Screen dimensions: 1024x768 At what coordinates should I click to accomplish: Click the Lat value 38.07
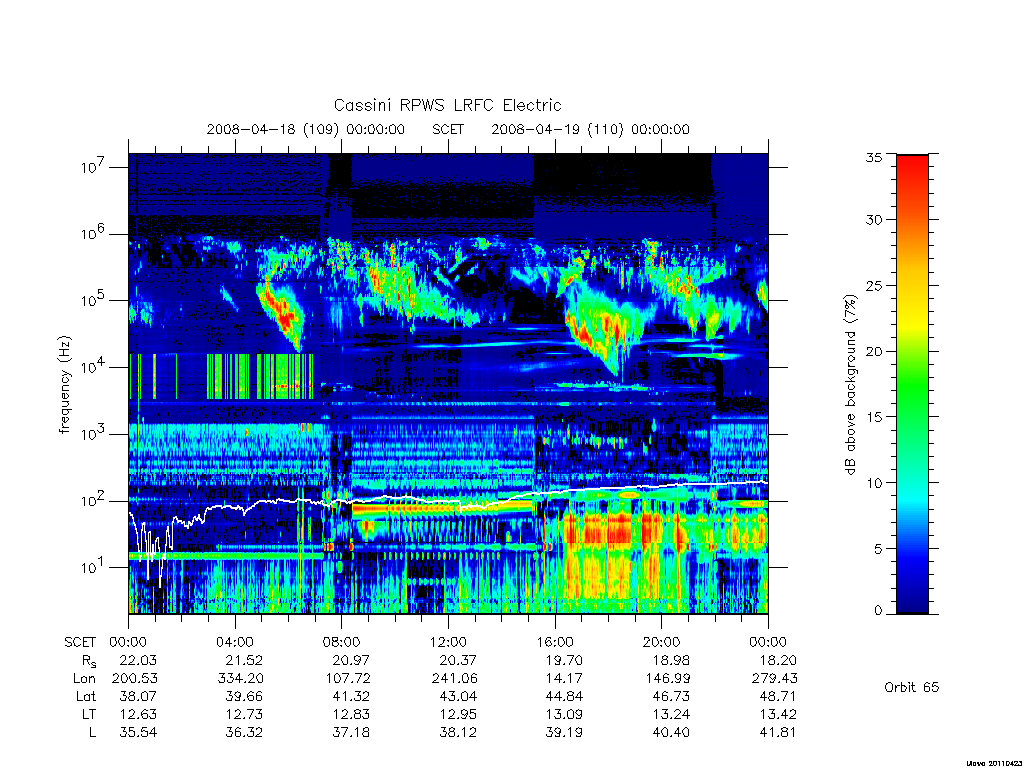[138, 697]
